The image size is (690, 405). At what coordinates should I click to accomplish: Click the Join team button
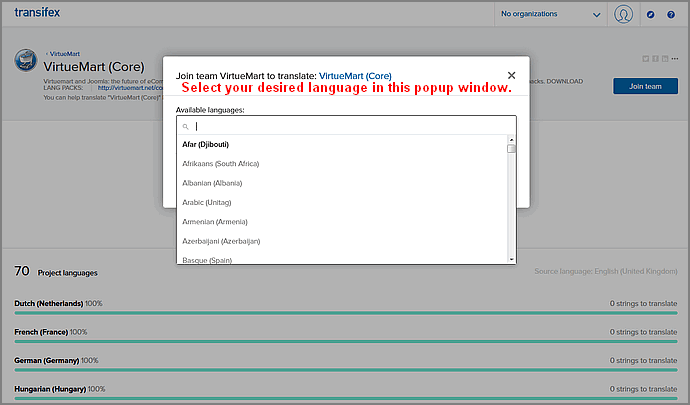(x=645, y=86)
